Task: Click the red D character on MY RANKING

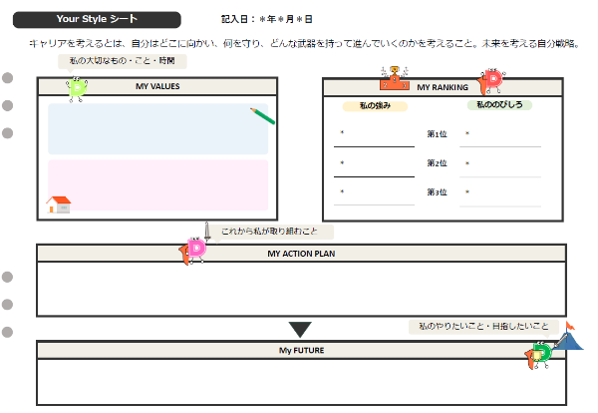Action: pos(491,81)
